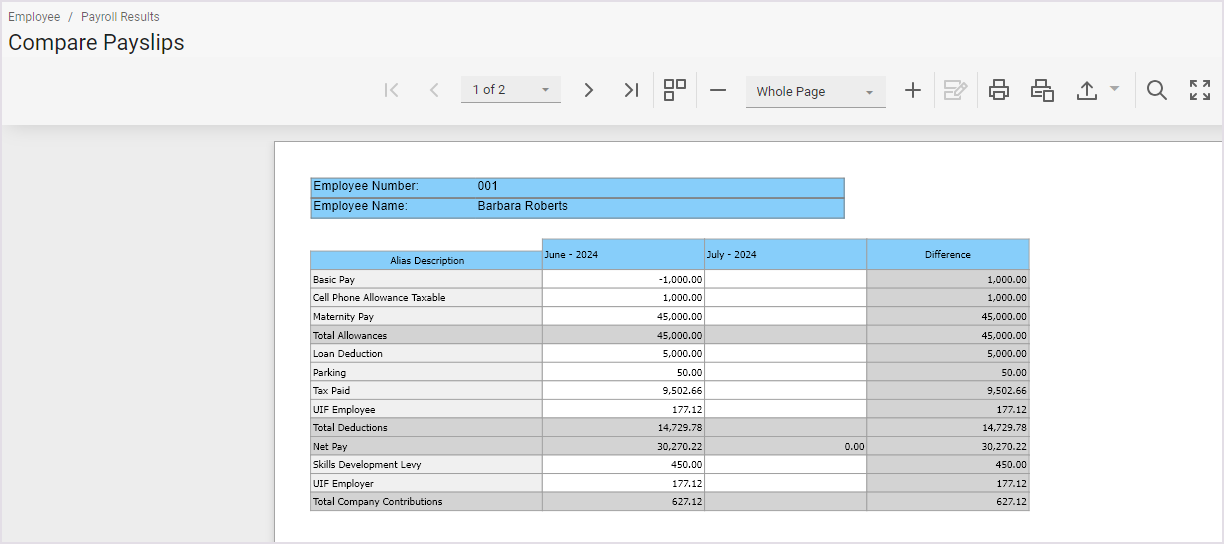Image resolution: width=1224 pixels, height=544 pixels.
Task: Zoom in with the plus icon
Action: click(912, 90)
